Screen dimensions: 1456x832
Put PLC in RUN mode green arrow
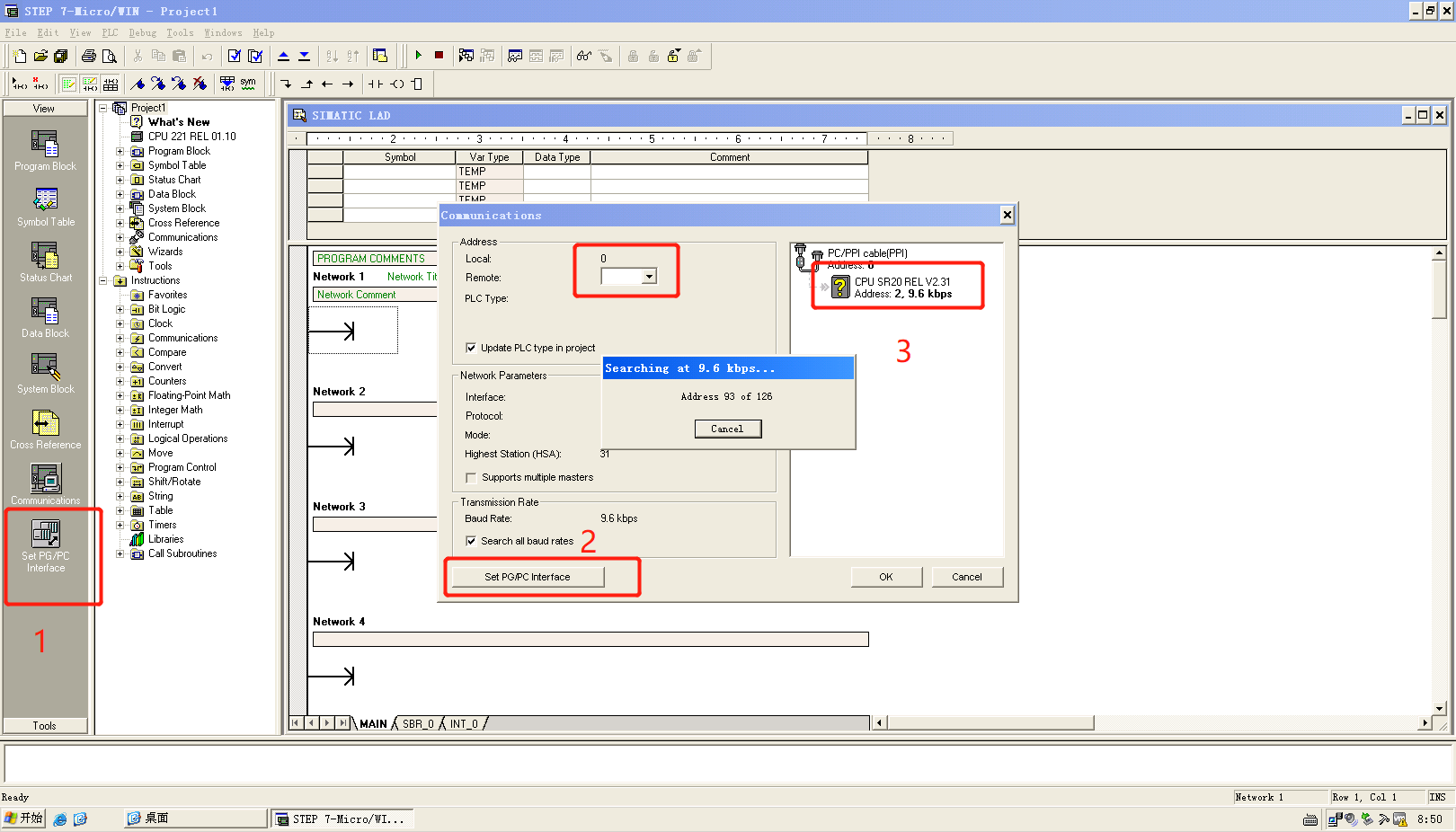(418, 56)
